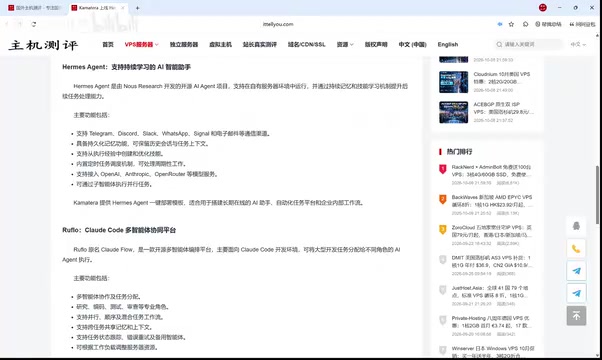Open the 版权声明 menu item
This screenshot has width=602, height=360.
coord(376,45)
